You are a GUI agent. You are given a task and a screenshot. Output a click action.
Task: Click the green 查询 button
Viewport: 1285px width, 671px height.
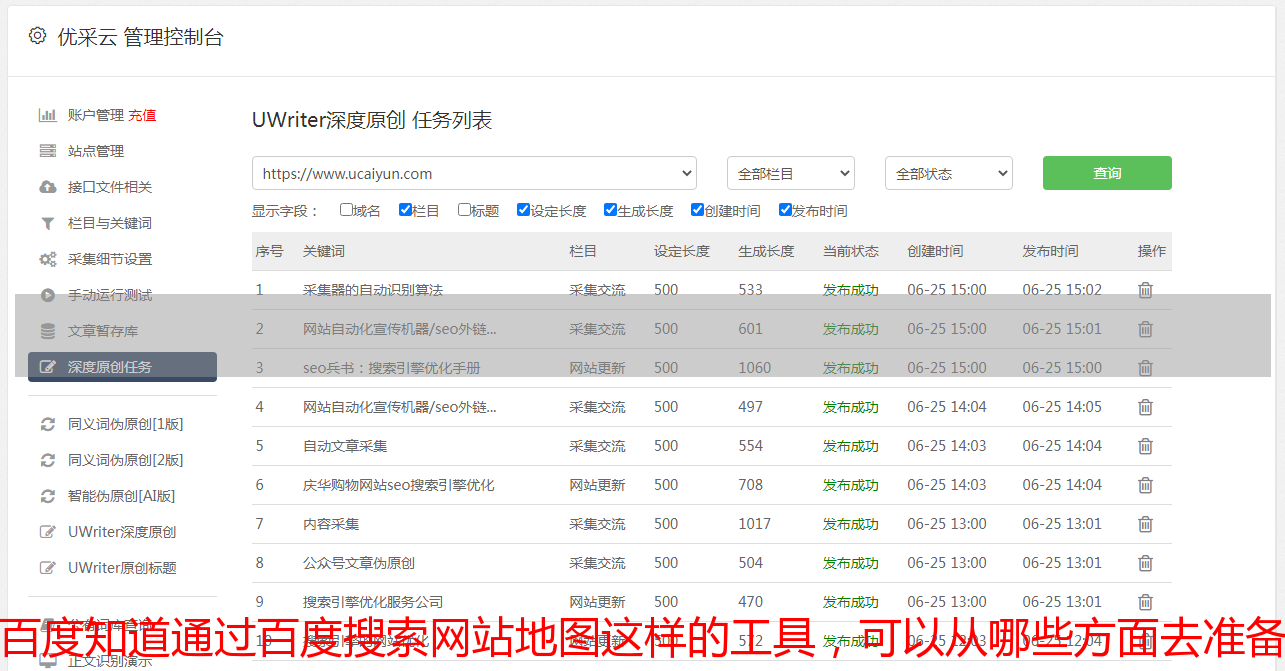(x=1107, y=173)
